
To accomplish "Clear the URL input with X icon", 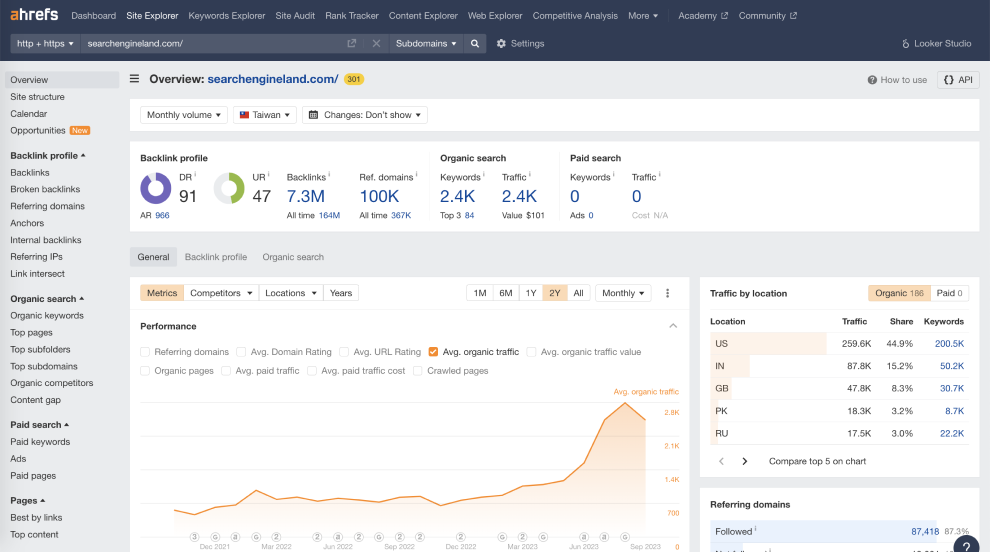I will point(376,43).
